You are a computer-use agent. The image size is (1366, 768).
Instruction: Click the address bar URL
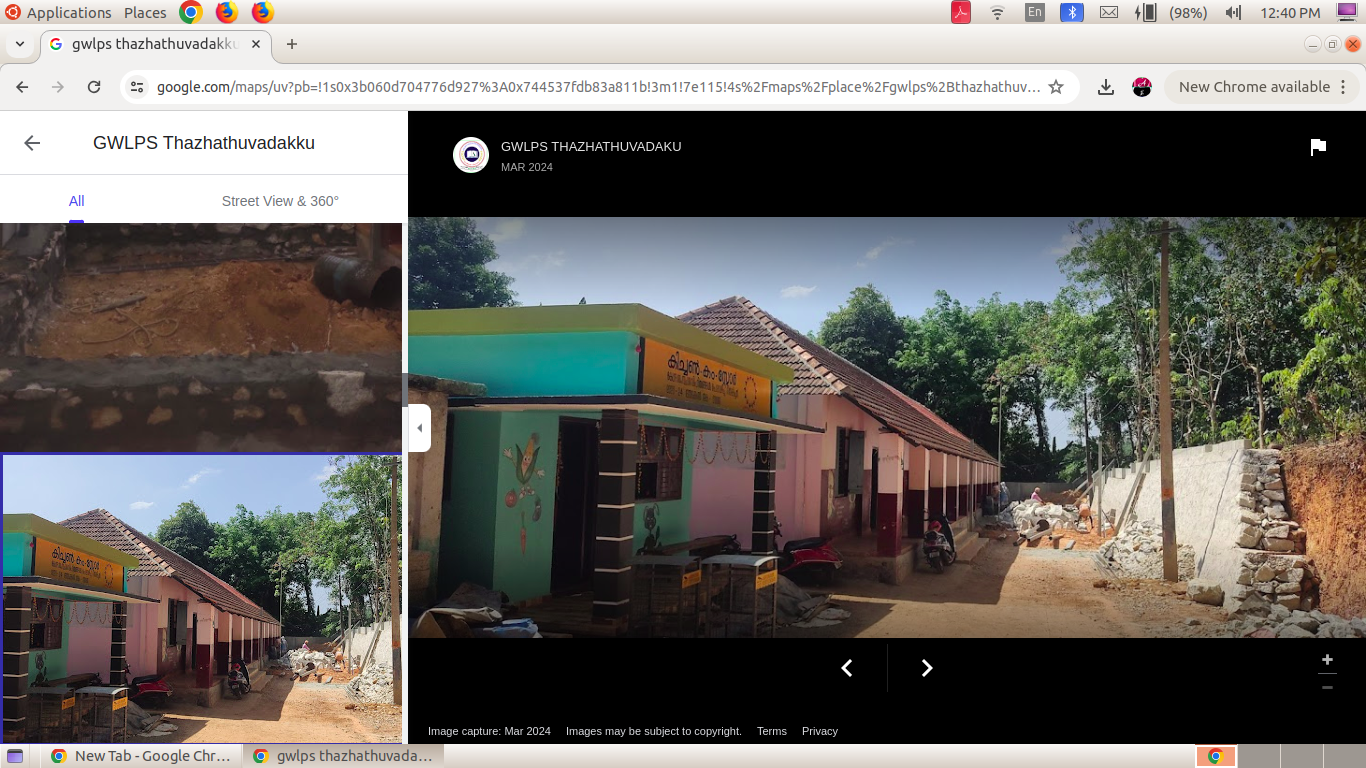click(598, 87)
